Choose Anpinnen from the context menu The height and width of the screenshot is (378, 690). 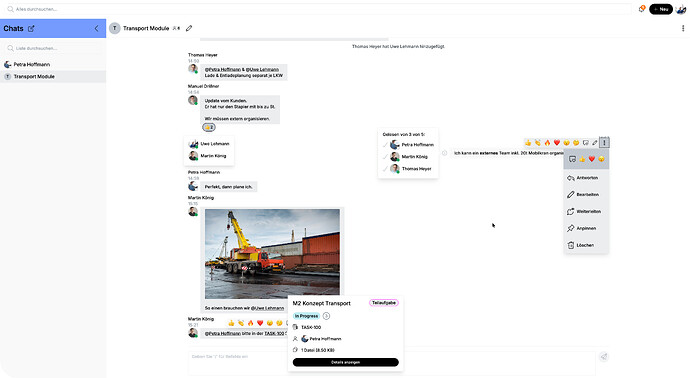pyautogui.click(x=586, y=228)
